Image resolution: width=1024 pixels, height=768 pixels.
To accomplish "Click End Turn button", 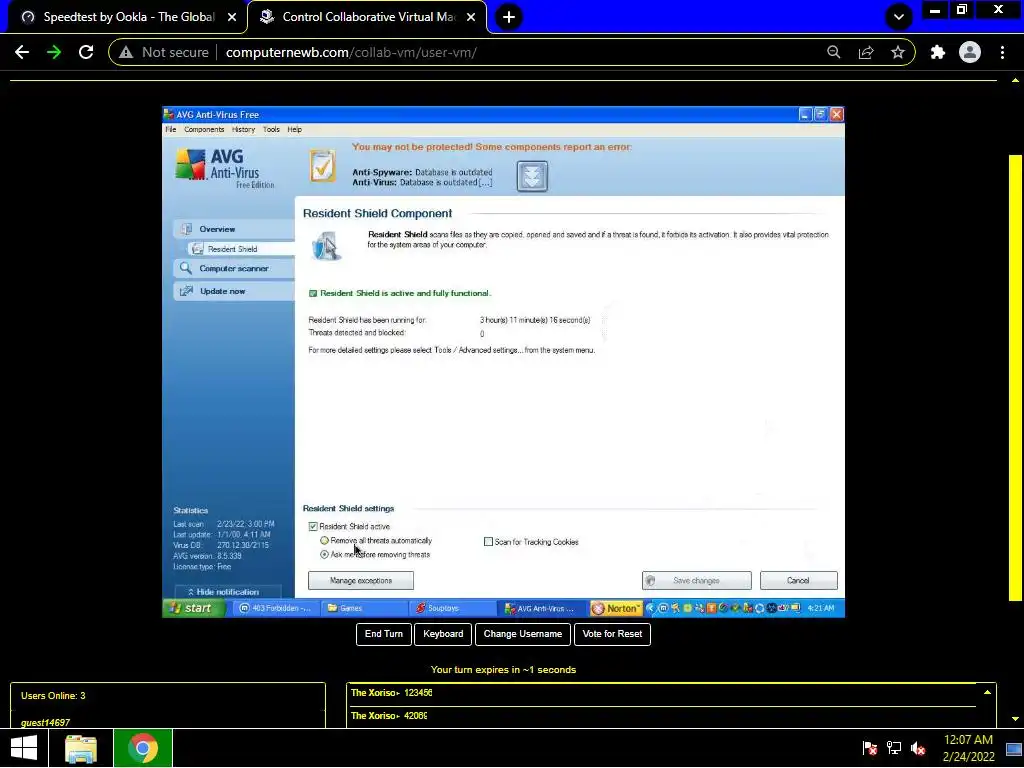I will point(383,634).
